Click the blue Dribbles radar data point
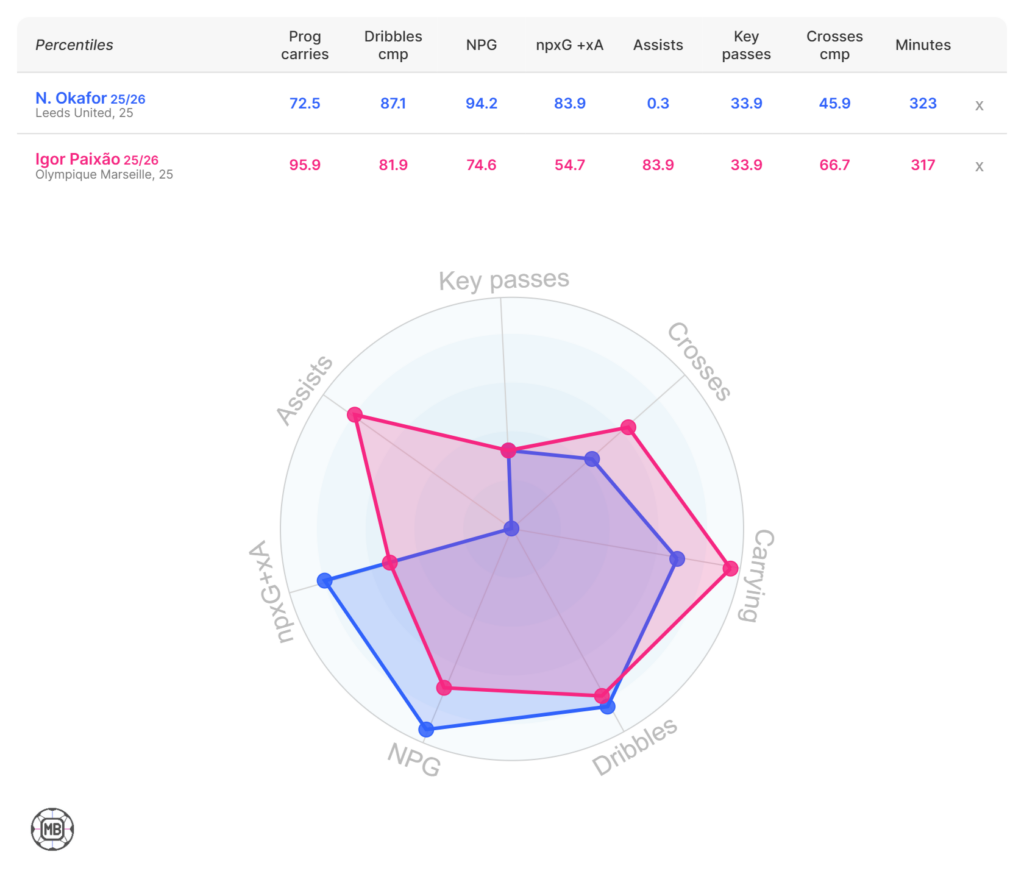Screen dimensions: 1024x896 point(607,707)
